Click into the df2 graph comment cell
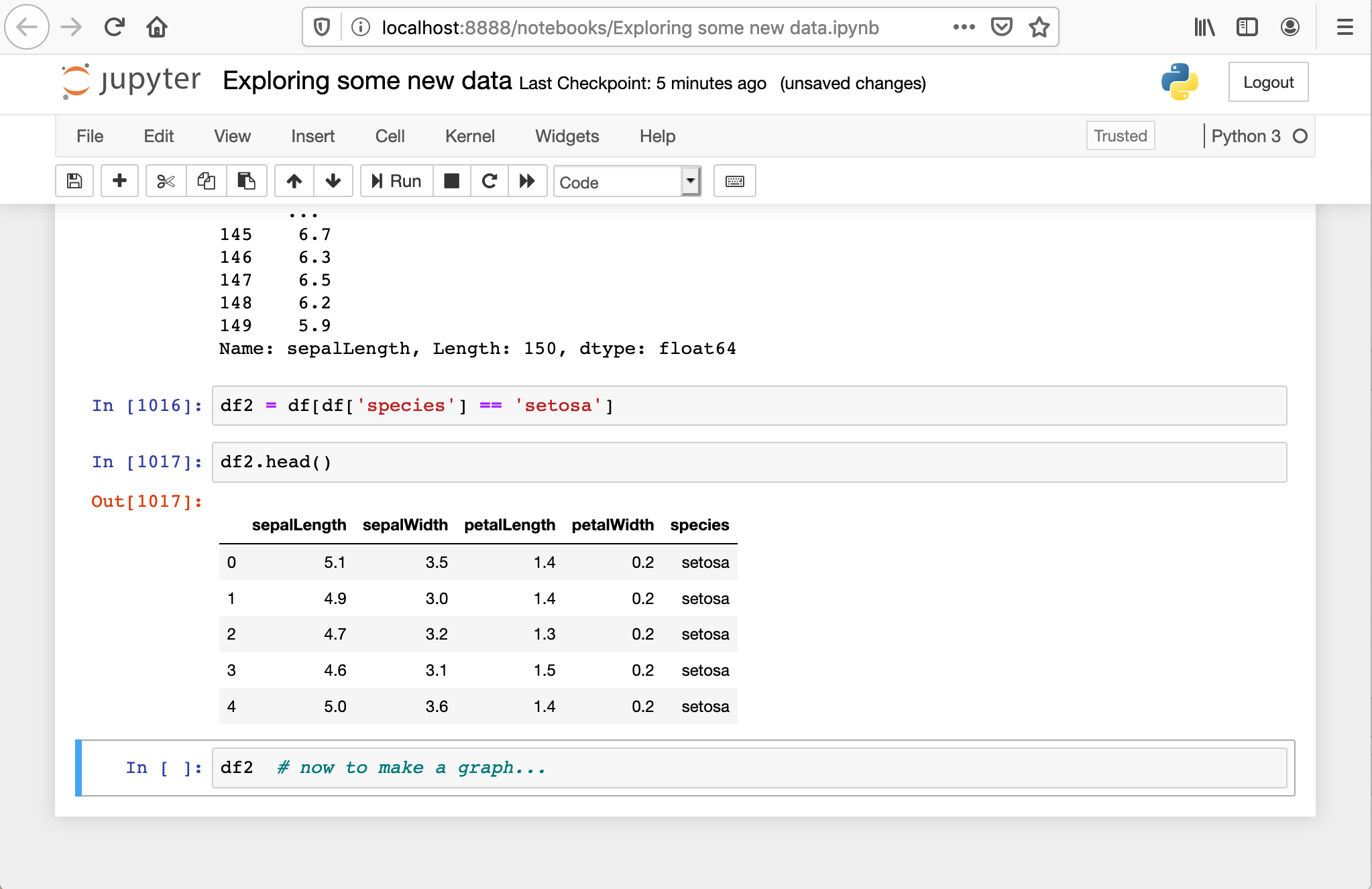 click(x=748, y=768)
